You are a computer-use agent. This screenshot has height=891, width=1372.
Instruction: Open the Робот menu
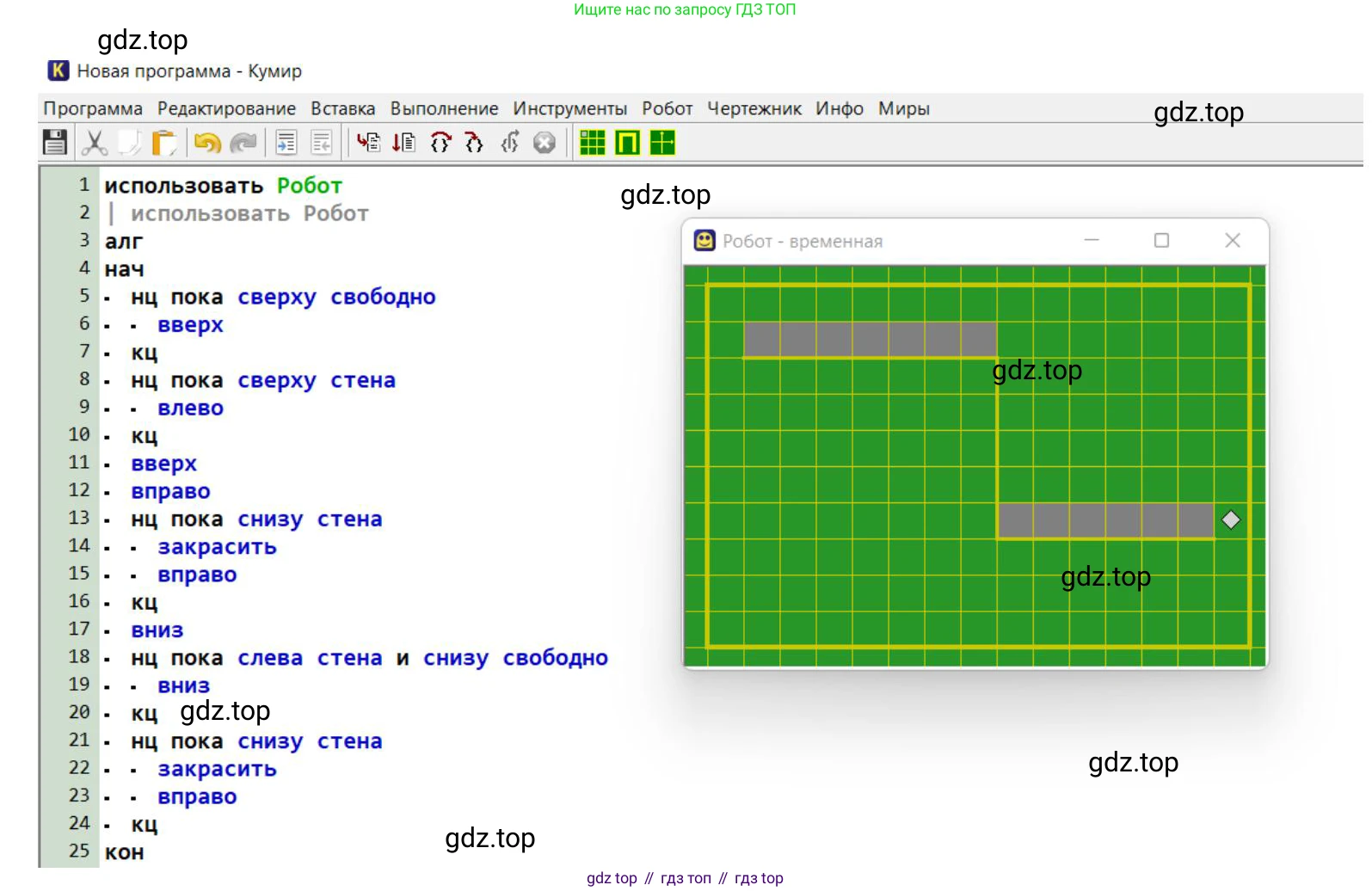point(667,109)
